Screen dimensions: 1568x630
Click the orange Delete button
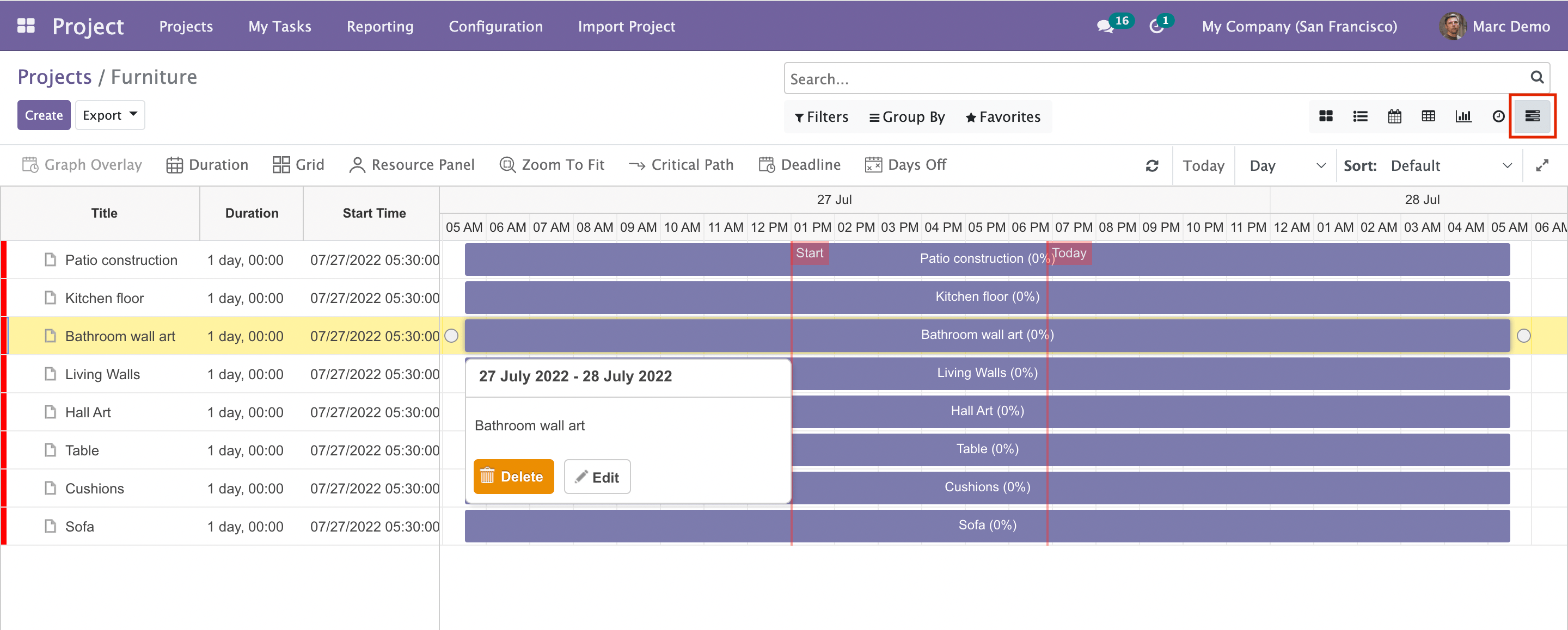tap(513, 477)
